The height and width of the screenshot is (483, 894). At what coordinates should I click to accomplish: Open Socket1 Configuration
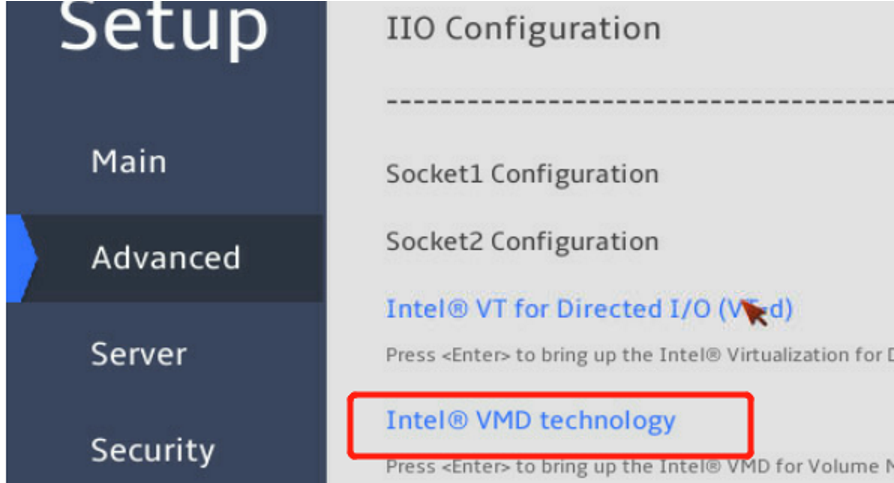click(522, 174)
